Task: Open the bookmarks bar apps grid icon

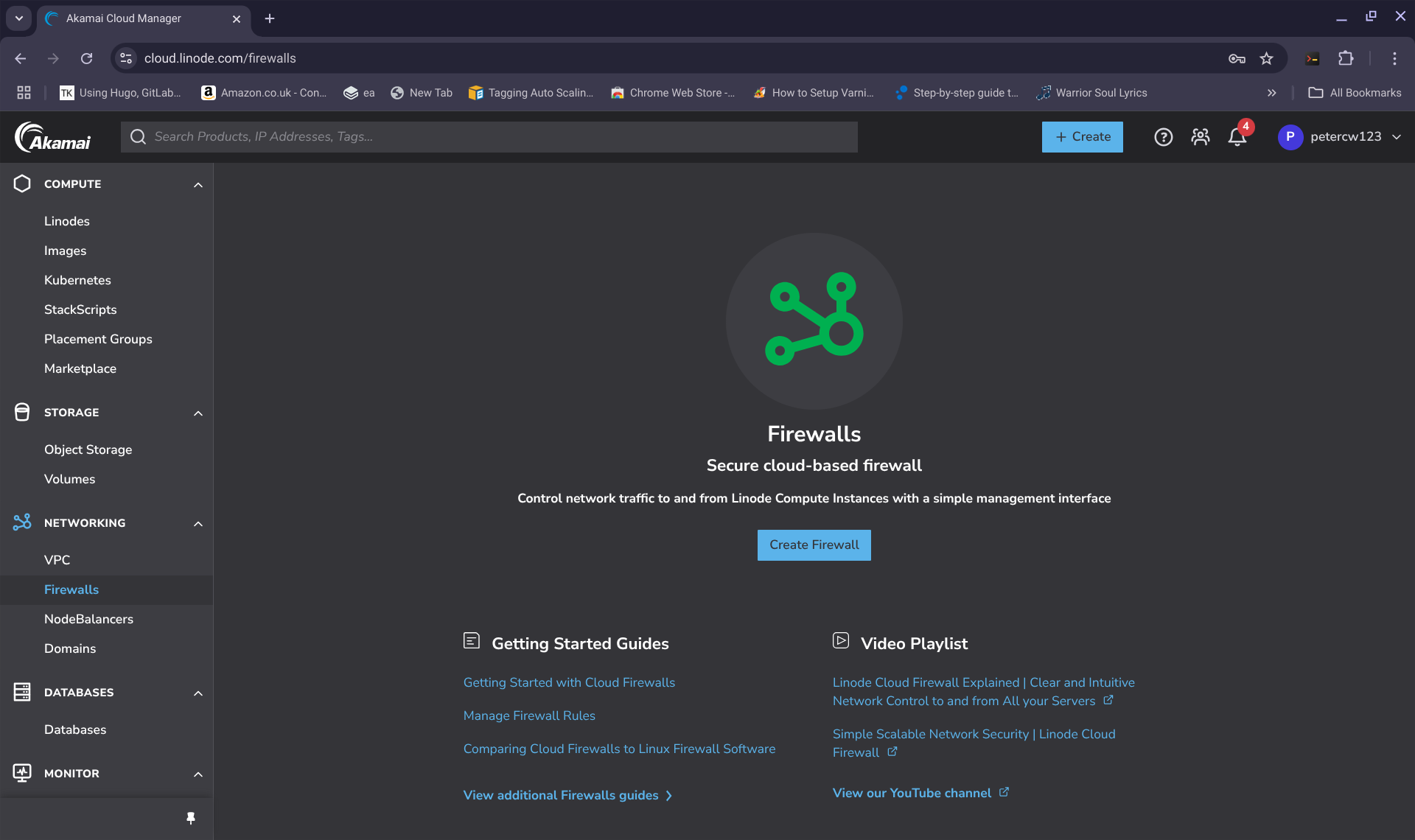Action: (24, 93)
